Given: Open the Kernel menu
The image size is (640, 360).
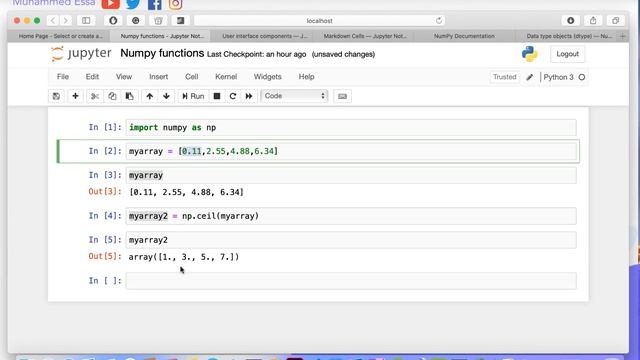Looking at the screenshot, I should [x=226, y=77].
